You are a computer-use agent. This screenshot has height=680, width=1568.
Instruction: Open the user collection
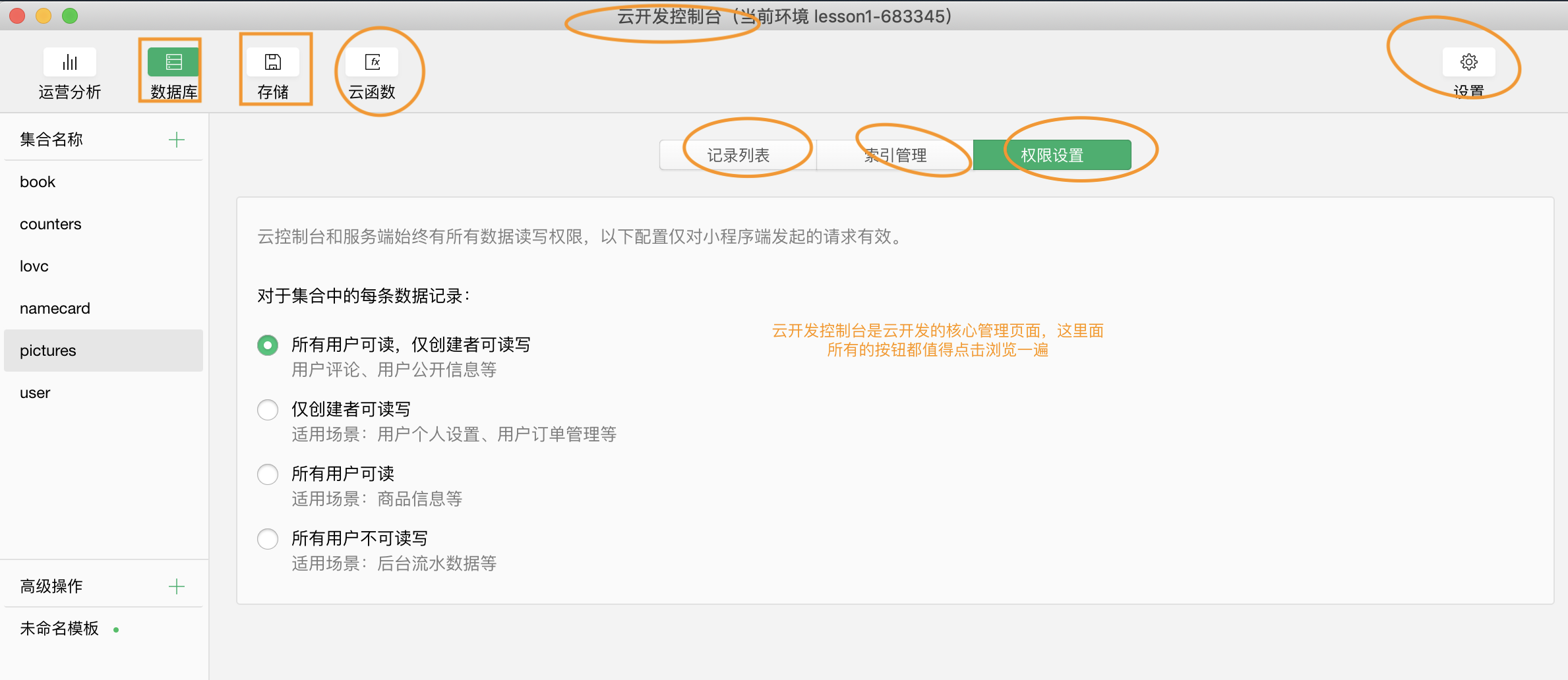pos(35,393)
